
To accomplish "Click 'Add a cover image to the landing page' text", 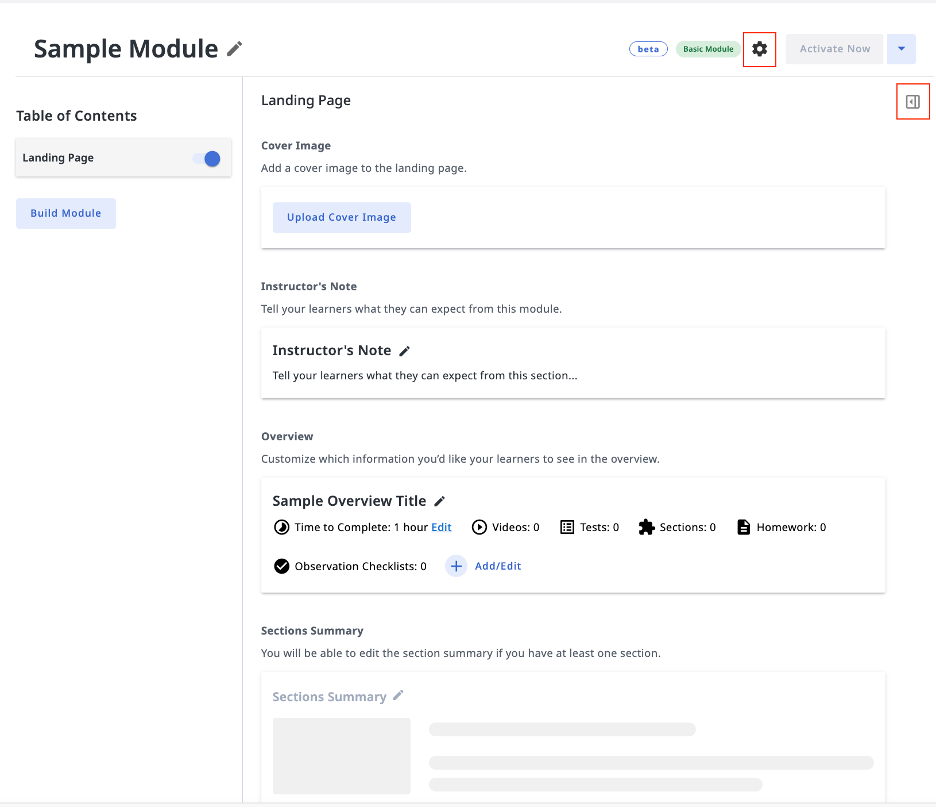I will pyautogui.click(x=364, y=168).
